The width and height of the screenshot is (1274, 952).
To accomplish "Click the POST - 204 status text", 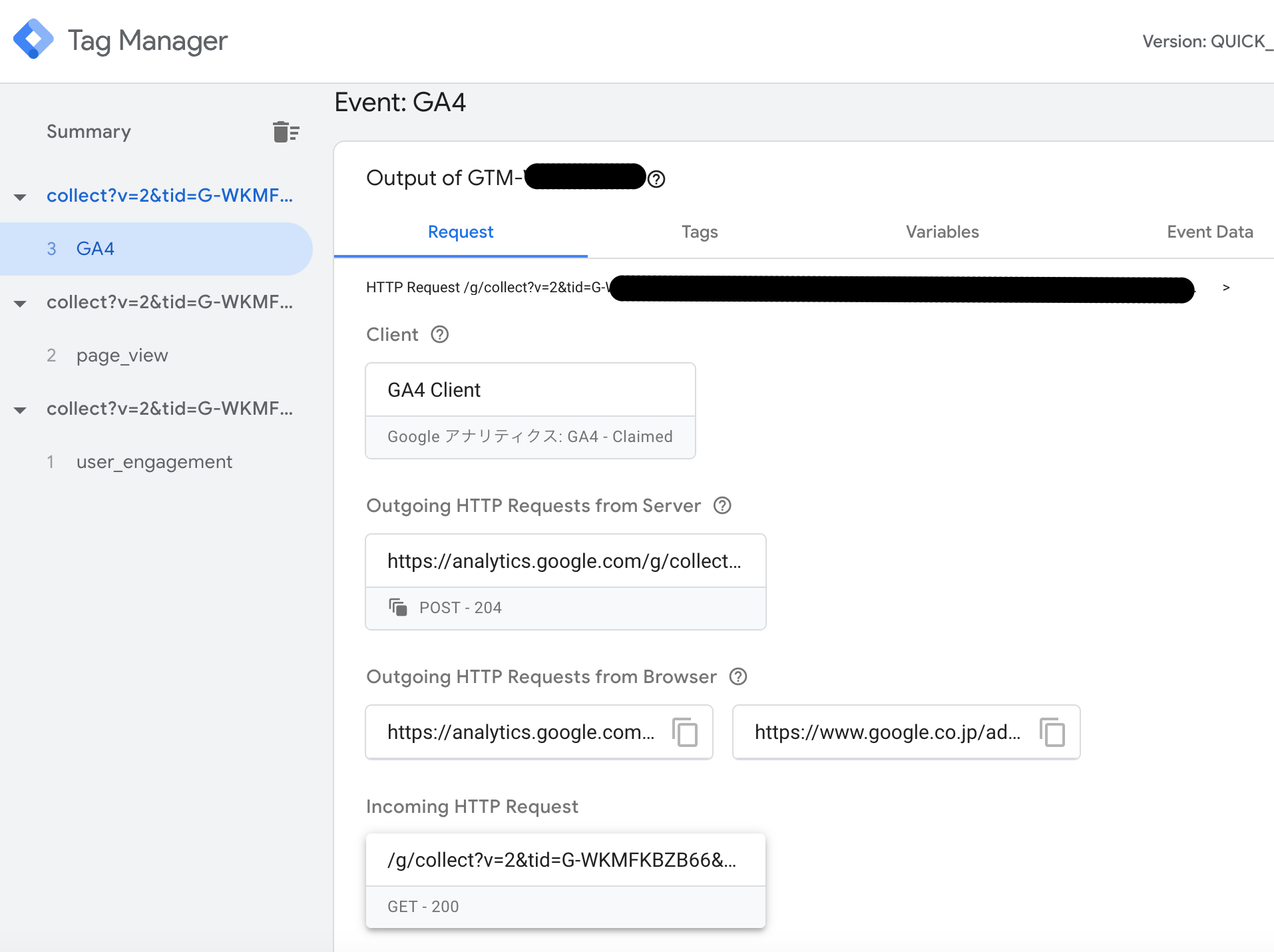I will pyautogui.click(x=461, y=608).
